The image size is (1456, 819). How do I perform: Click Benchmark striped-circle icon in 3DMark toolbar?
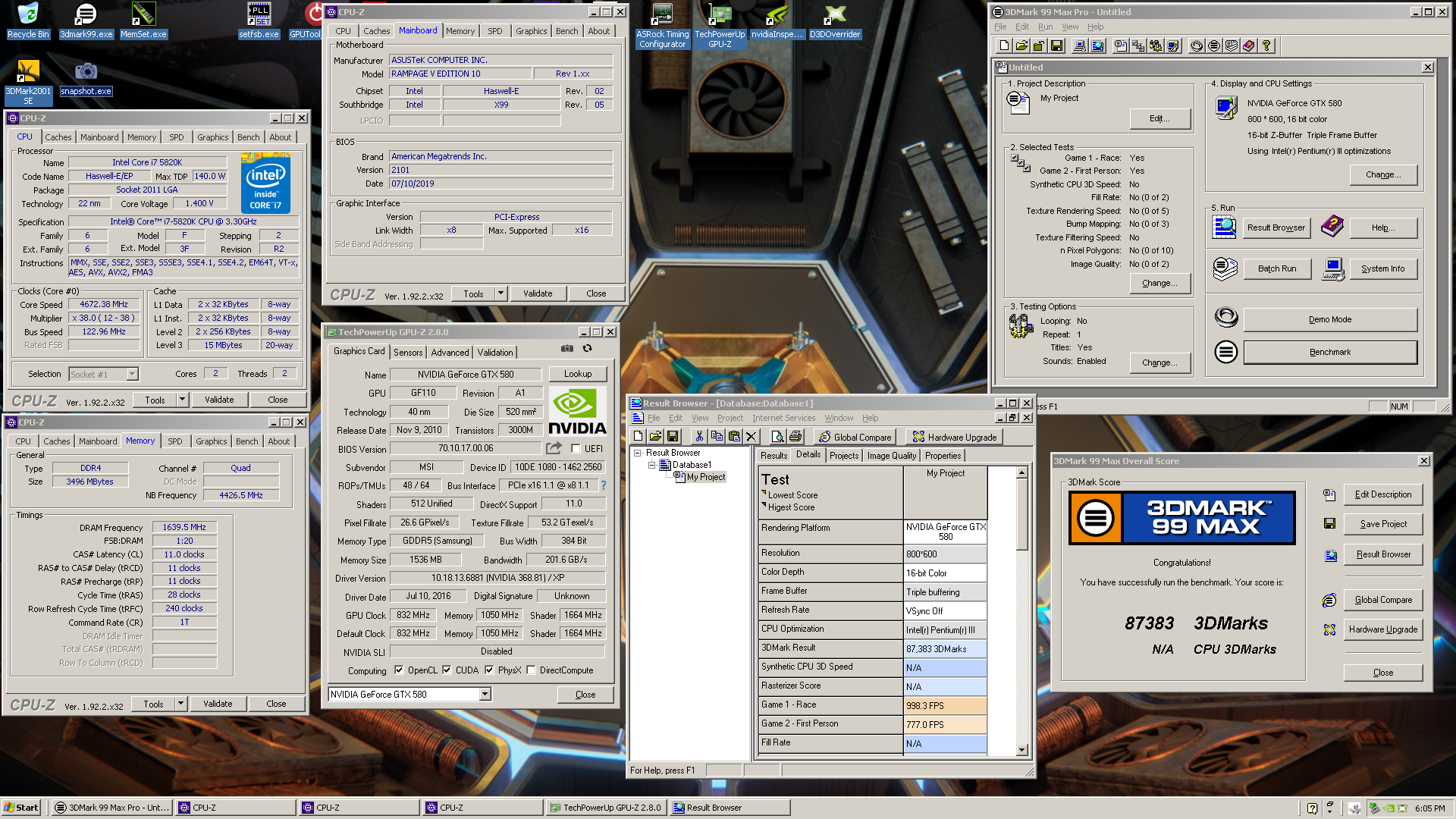click(1214, 46)
